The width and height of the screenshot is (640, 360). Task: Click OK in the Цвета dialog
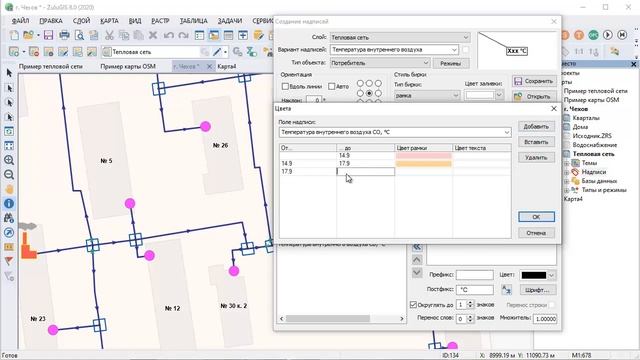pos(536,217)
